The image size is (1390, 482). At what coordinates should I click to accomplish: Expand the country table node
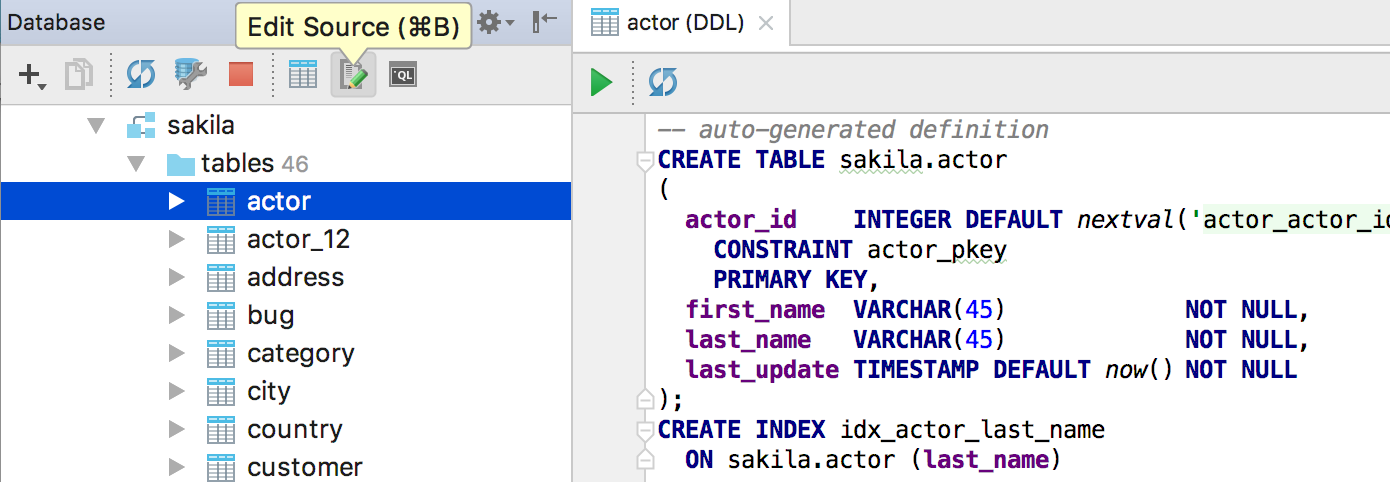(x=177, y=430)
